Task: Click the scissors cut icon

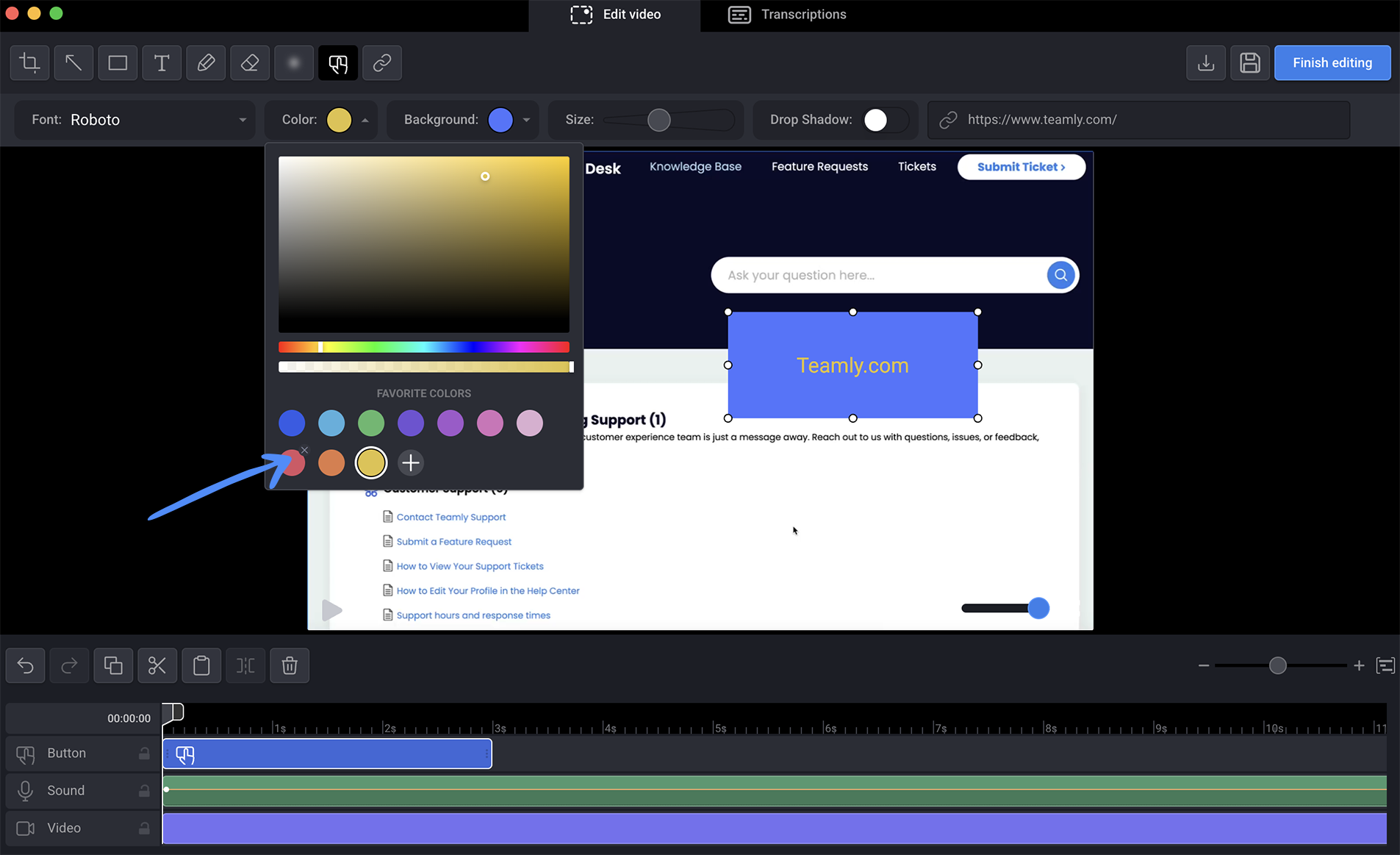Action: (157, 666)
